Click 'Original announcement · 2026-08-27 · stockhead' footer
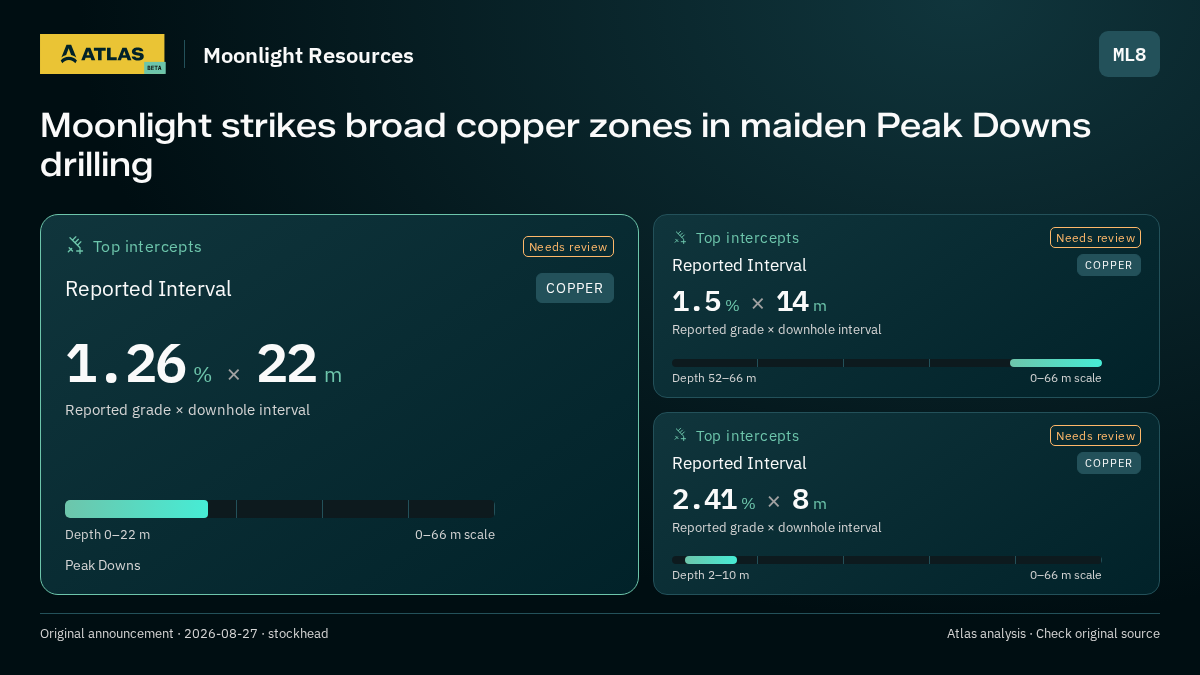Viewport: 1200px width, 675px height. 184,634
